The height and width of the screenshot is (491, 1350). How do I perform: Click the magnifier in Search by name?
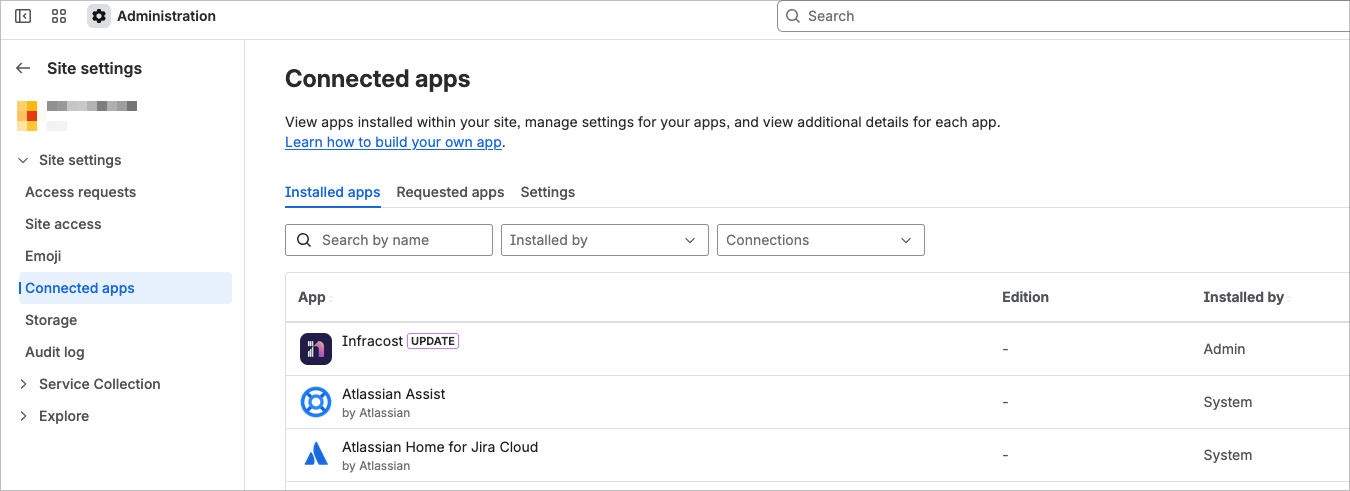[304, 240]
